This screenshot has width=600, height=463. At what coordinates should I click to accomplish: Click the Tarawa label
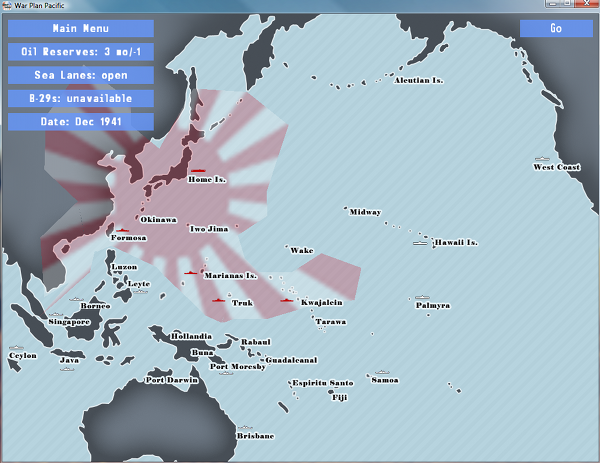(331, 322)
